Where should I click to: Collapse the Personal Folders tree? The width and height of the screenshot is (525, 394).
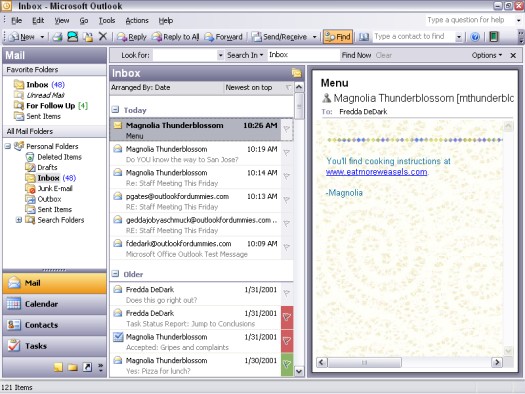click(8, 146)
